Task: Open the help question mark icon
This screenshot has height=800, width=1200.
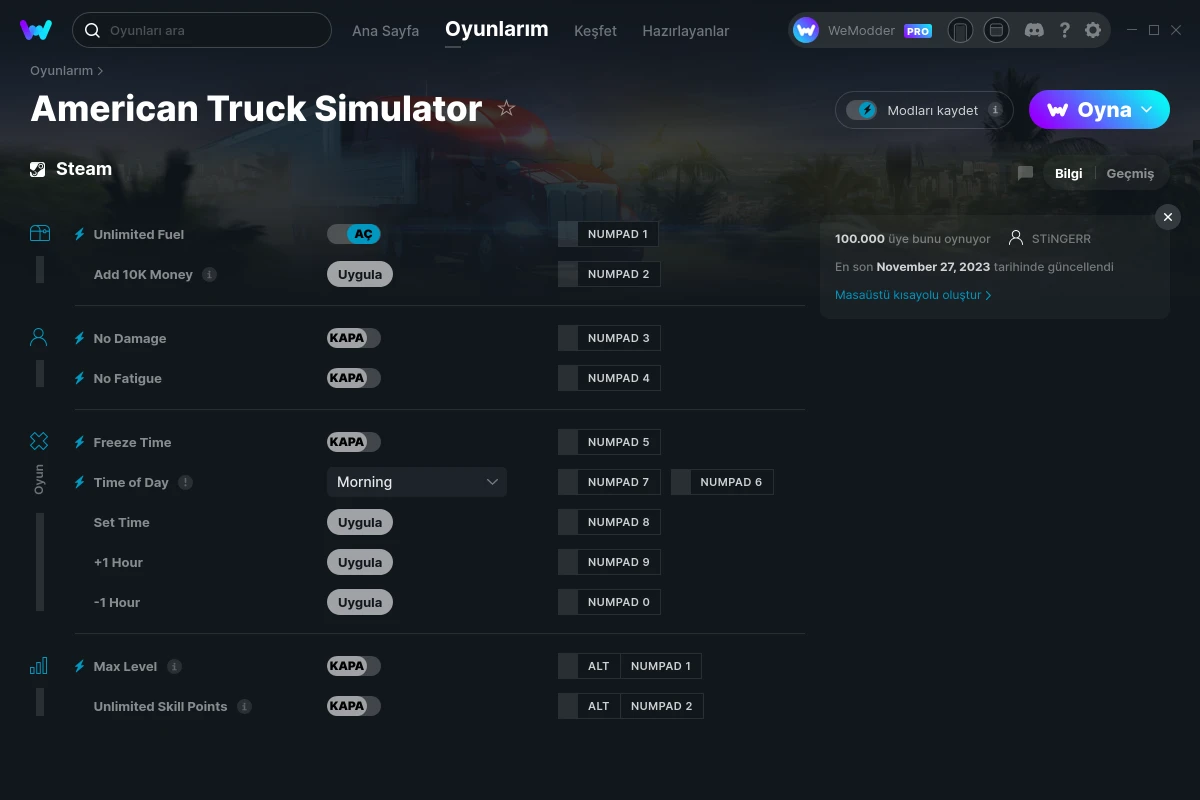Action: [x=1064, y=30]
